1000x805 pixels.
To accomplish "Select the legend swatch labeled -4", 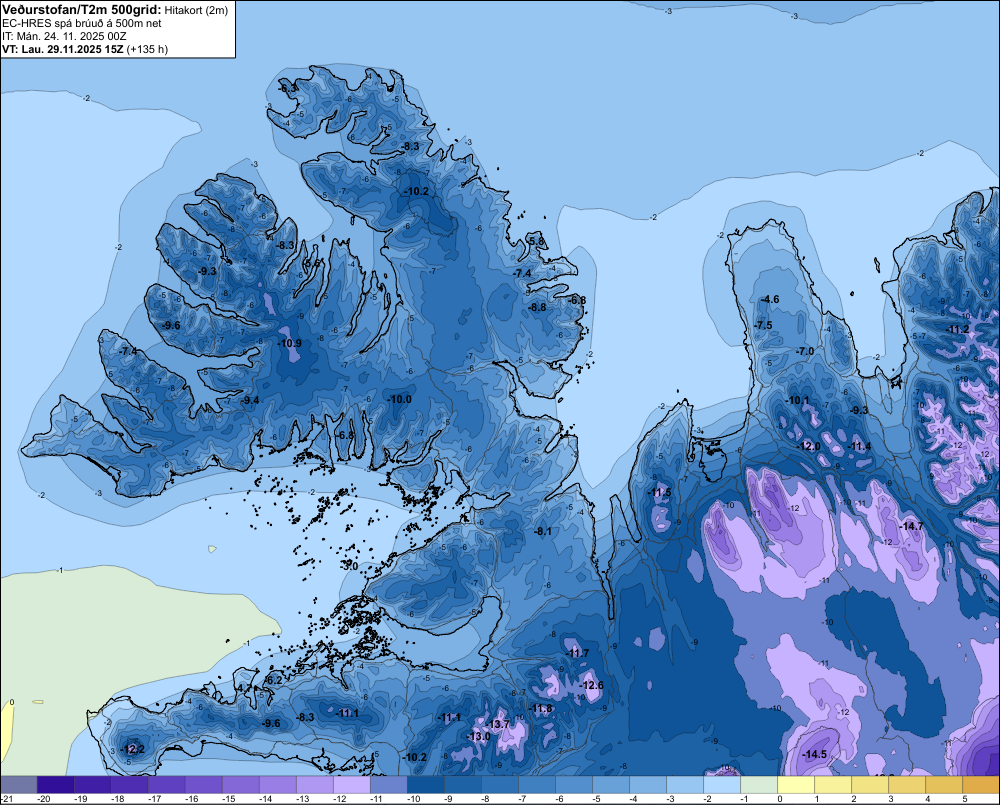I will [x=647, y=784].
